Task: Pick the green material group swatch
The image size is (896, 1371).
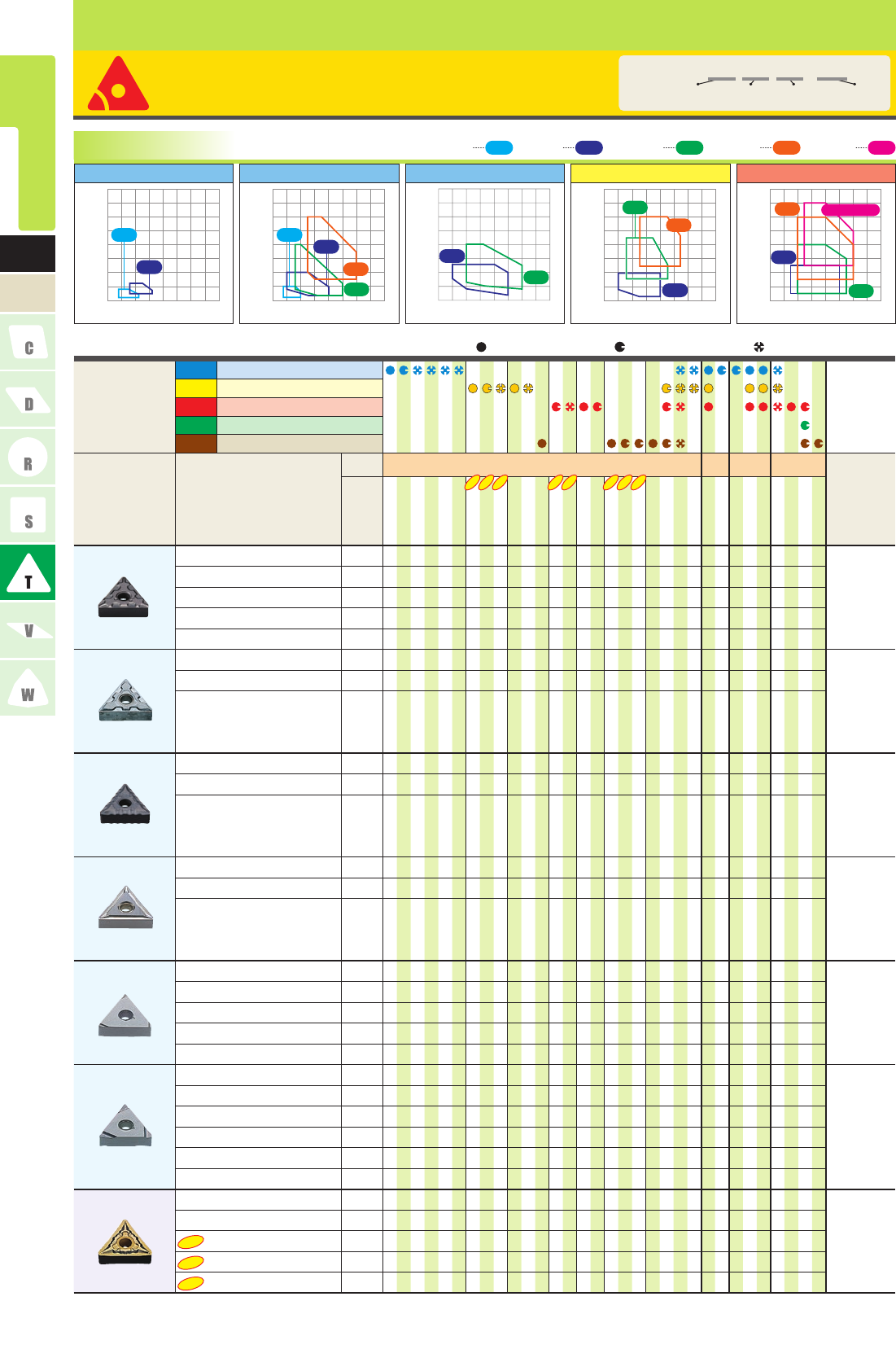Action: (x=196, y=425)
